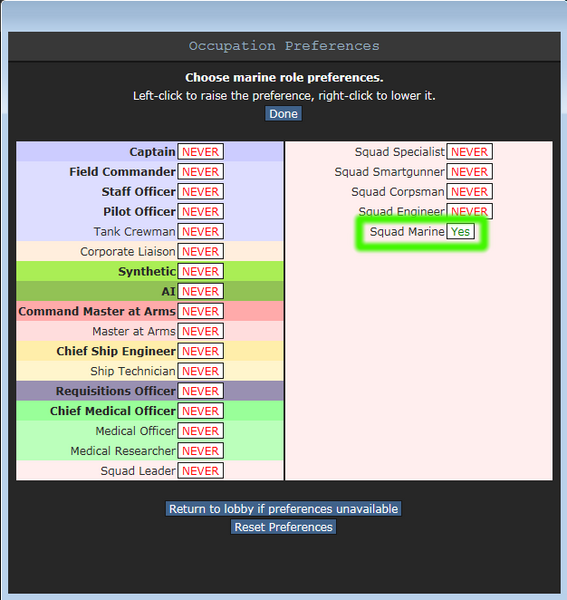Raise Command Master at Arms preference
567x600 pixels.
pyautogui.click(x=200, y=311)
